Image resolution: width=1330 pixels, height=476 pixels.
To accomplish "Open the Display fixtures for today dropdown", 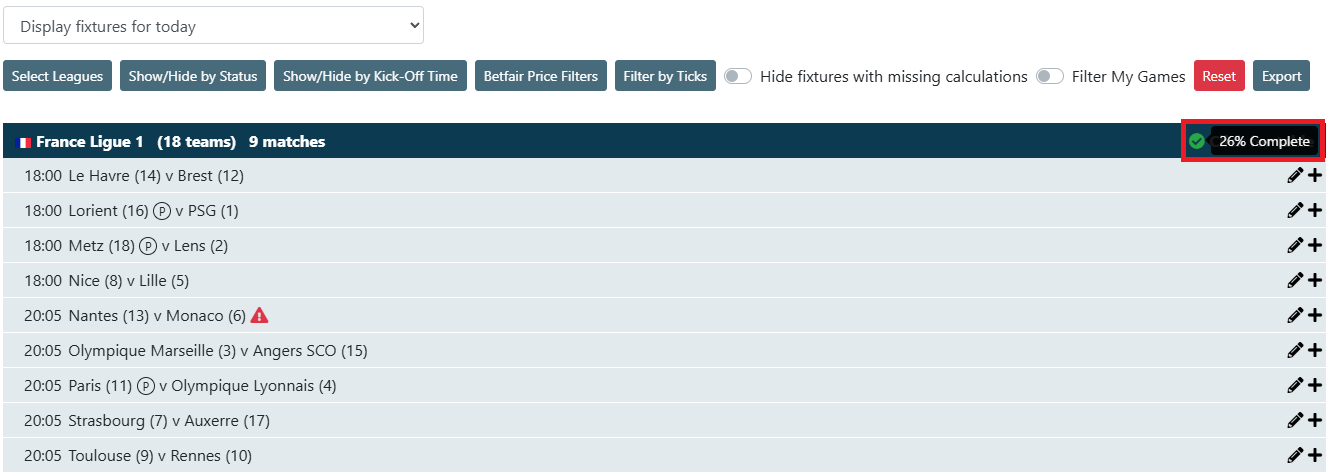I will [213, 26].
